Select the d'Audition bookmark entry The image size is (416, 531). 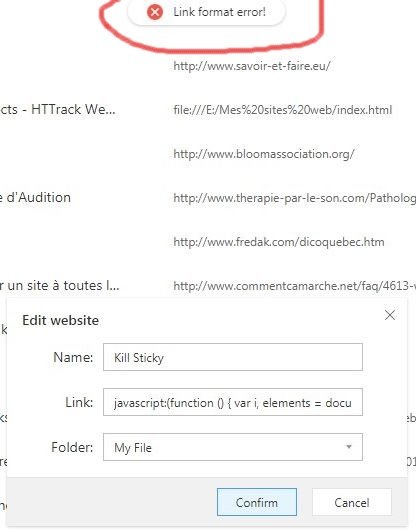point(35,197)
